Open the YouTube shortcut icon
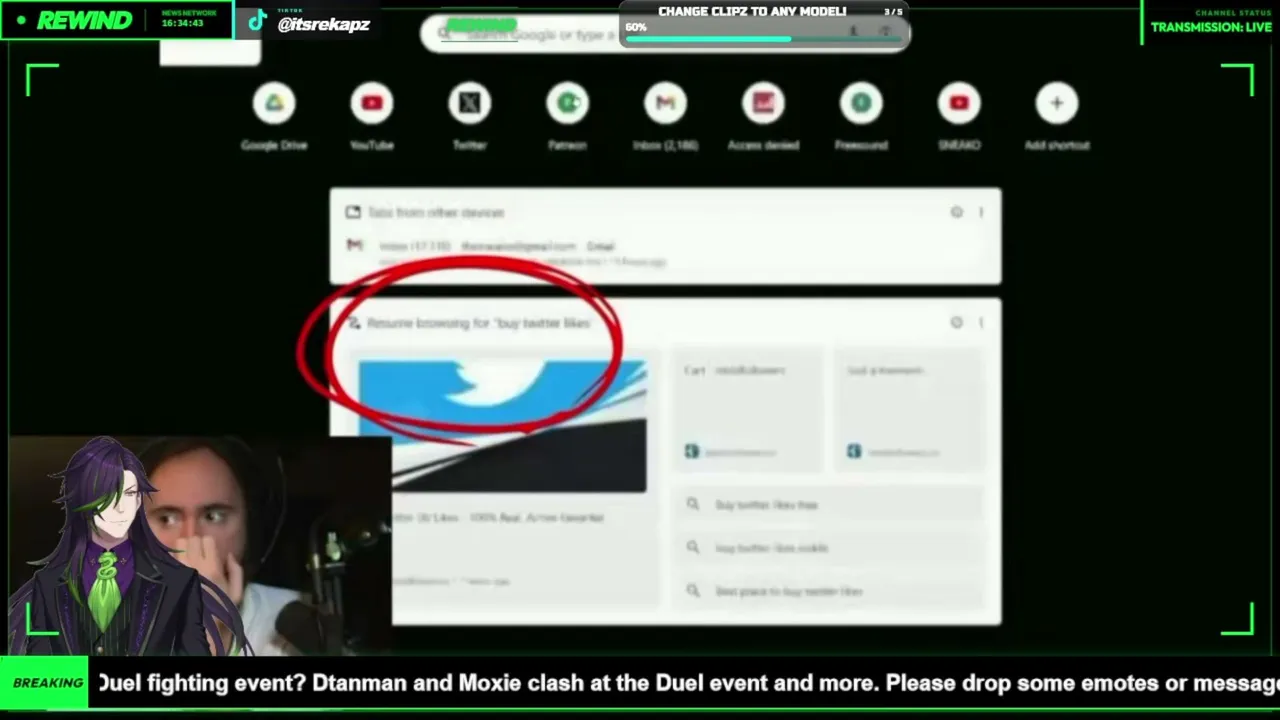1280x720 pixels. (x=372, y=103)
